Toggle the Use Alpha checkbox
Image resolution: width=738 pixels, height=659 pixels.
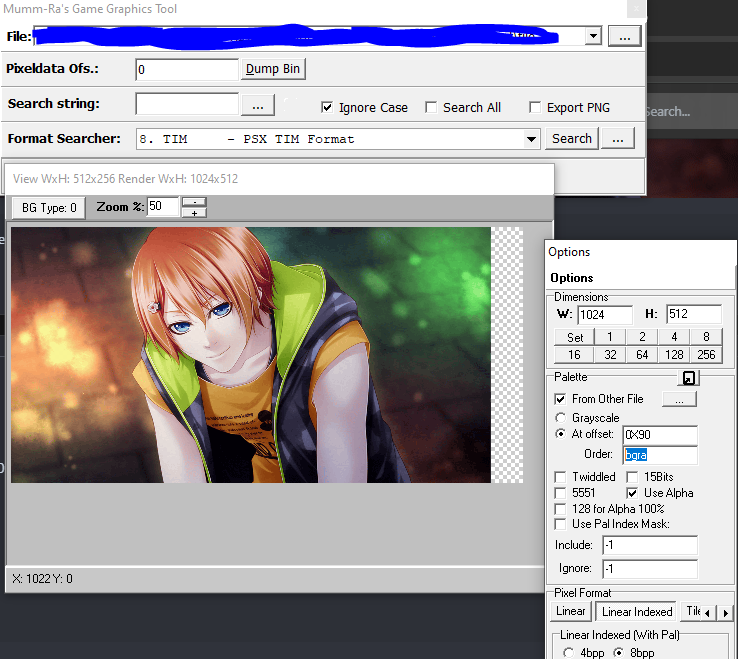632,493
